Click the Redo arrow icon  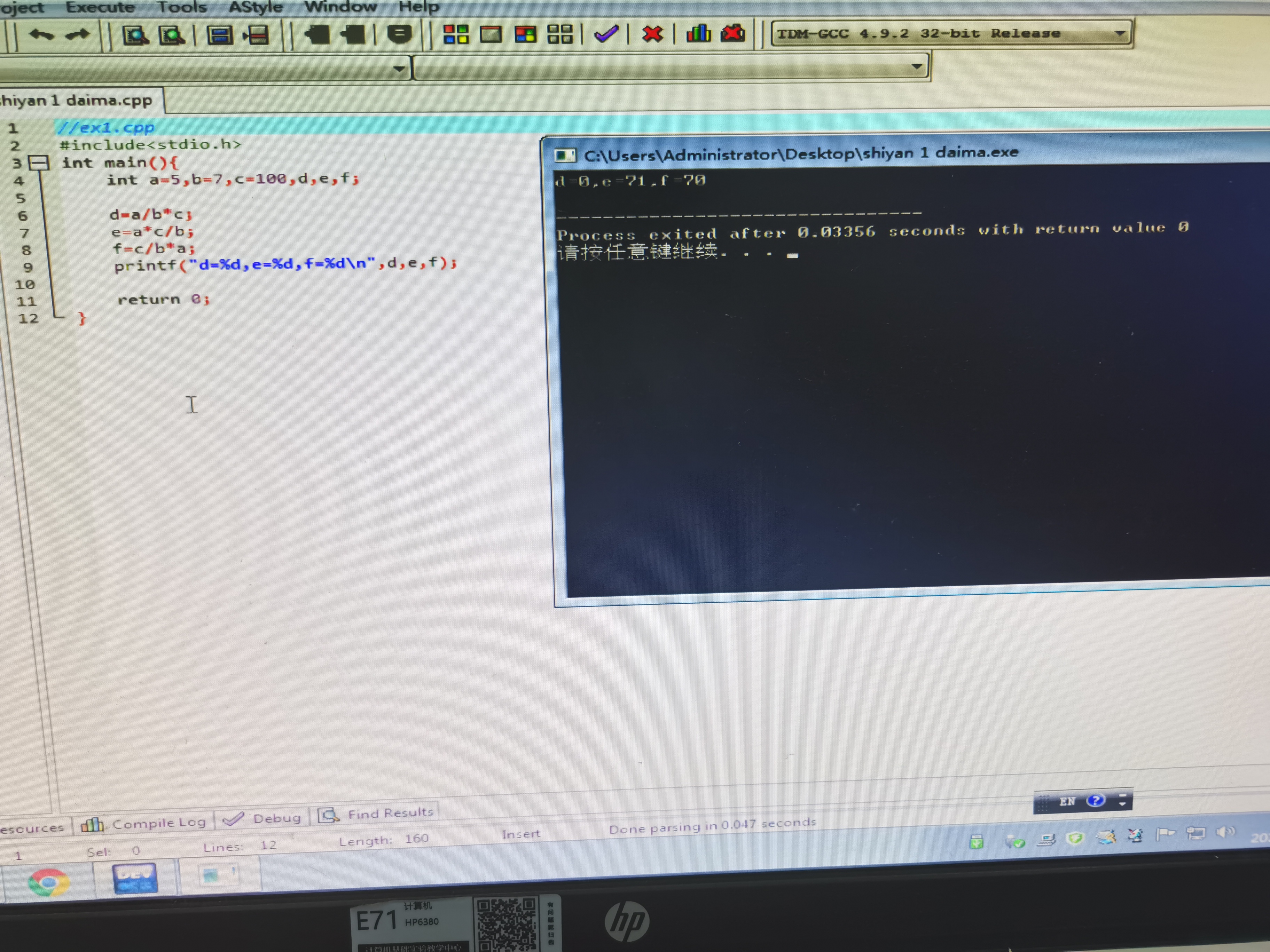point(78,35)
